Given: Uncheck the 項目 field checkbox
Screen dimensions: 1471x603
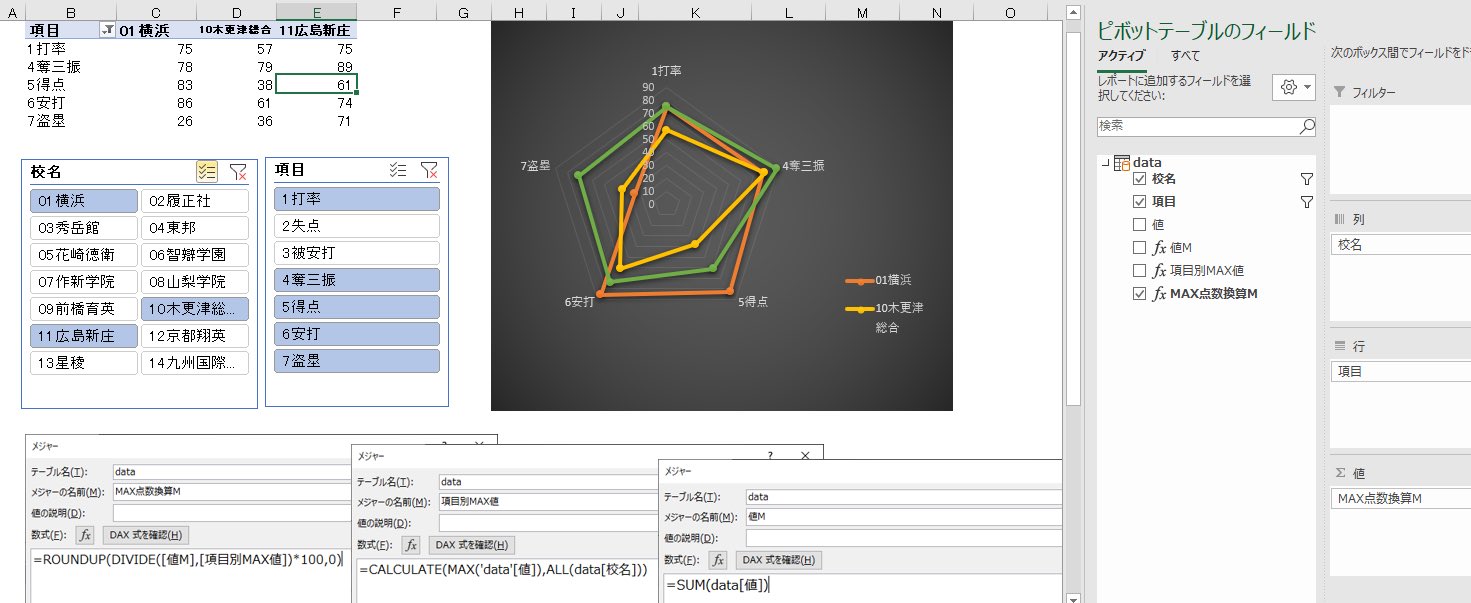Looking at the screenshot, I should 1139,202.
